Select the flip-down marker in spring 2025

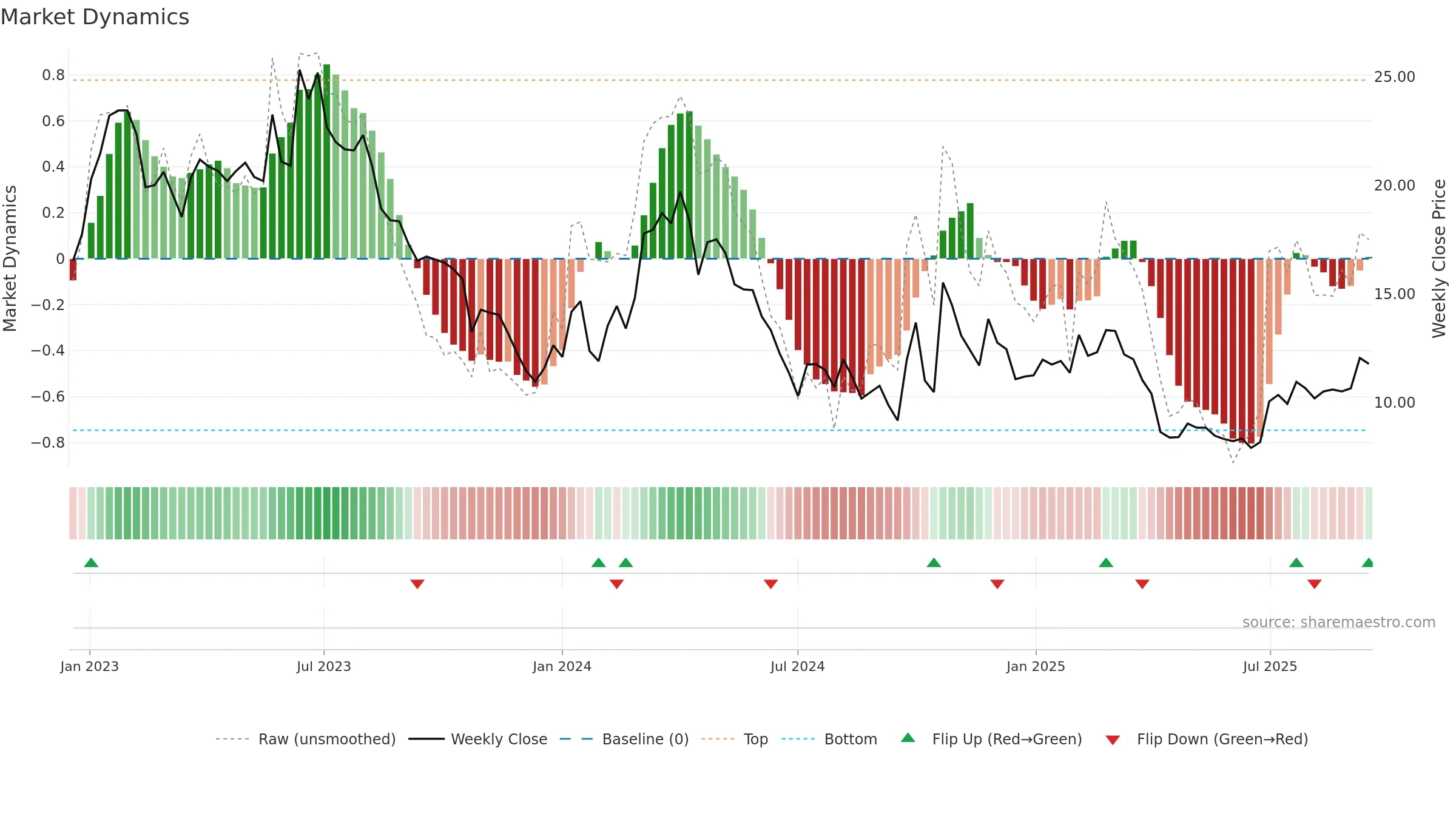point(1142,584)
